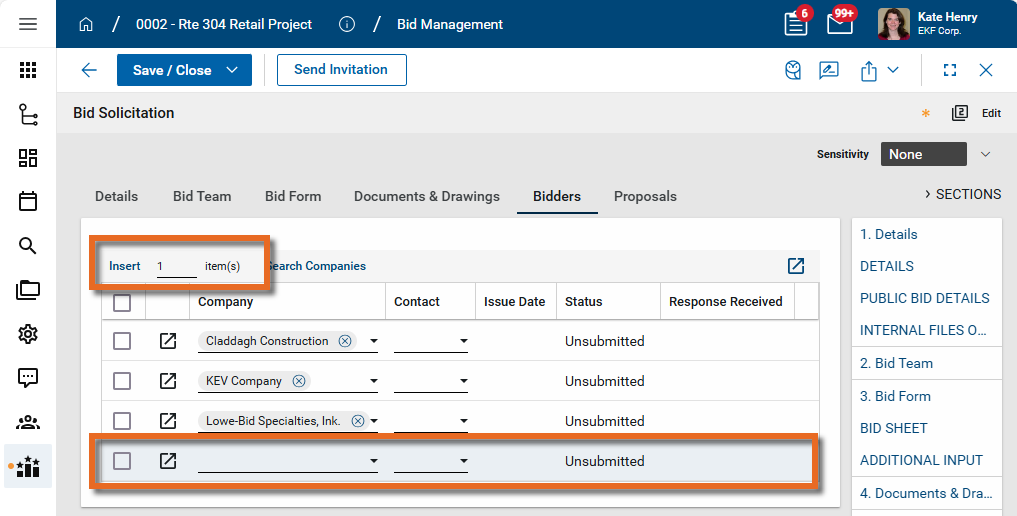Screen dimensions: 1017x516
Task: Open the calendar icon in sidebar
Action: pos(28,202)
